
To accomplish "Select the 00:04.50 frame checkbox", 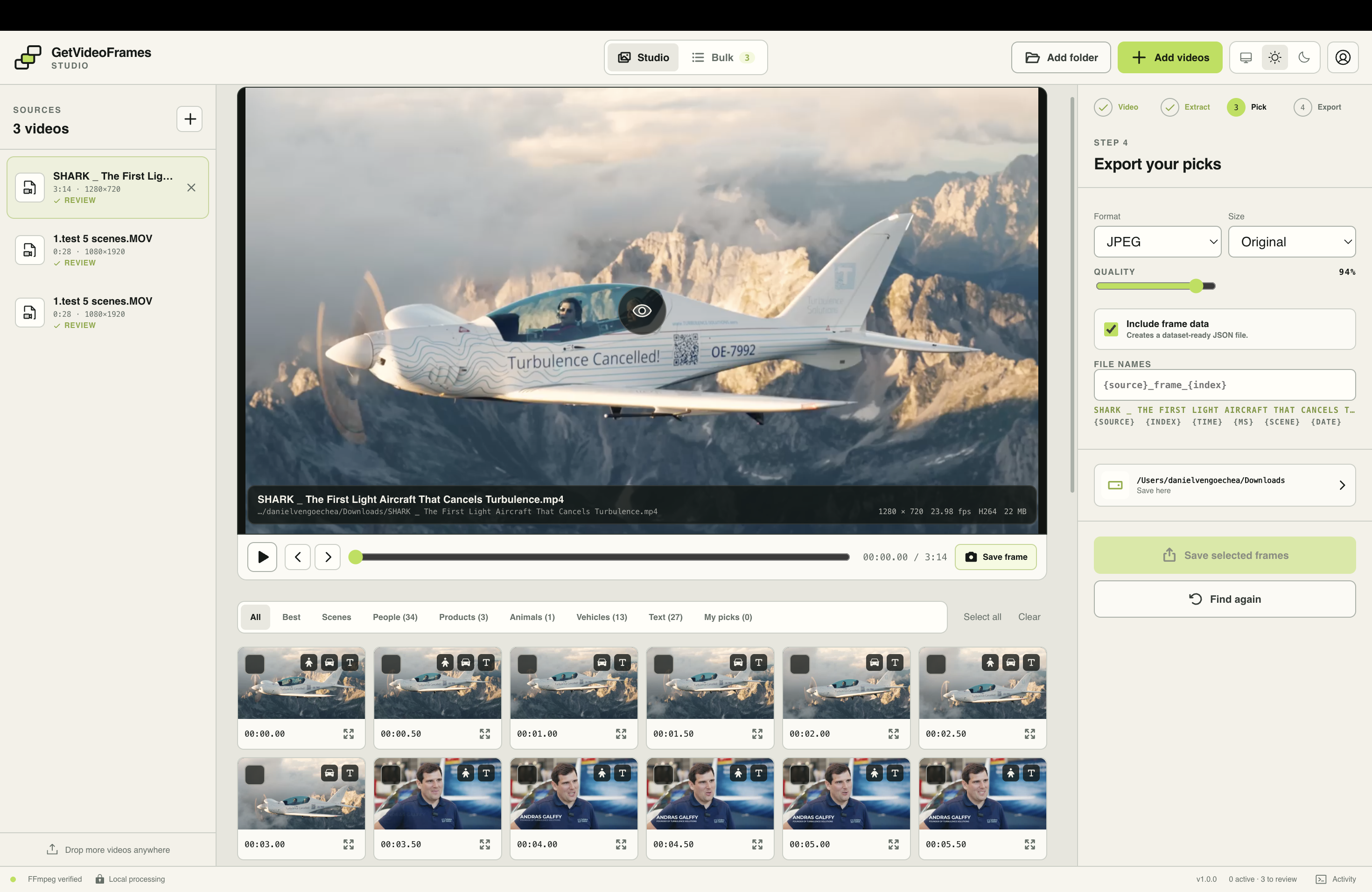I will pyautogui.click(x=664, y=775).
